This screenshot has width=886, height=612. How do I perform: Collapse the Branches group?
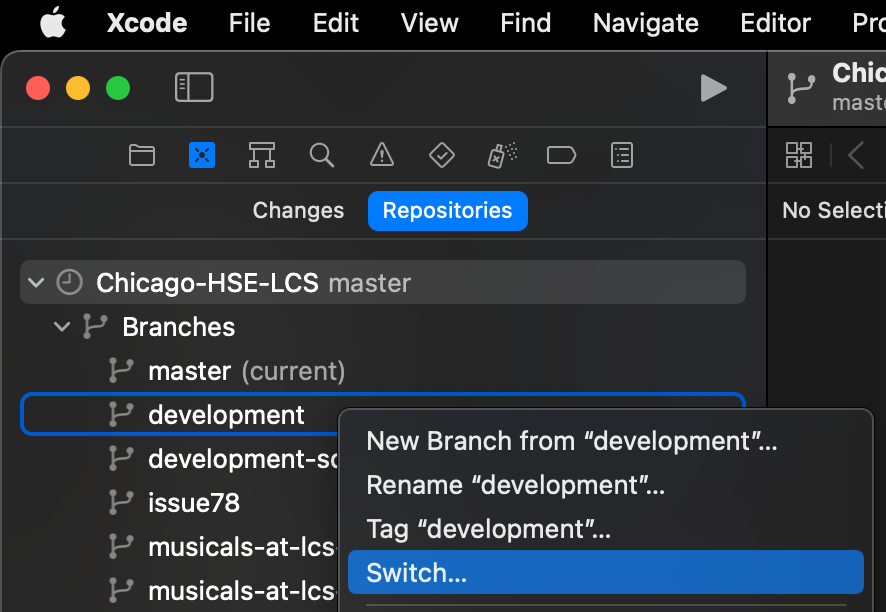point(63,327)
